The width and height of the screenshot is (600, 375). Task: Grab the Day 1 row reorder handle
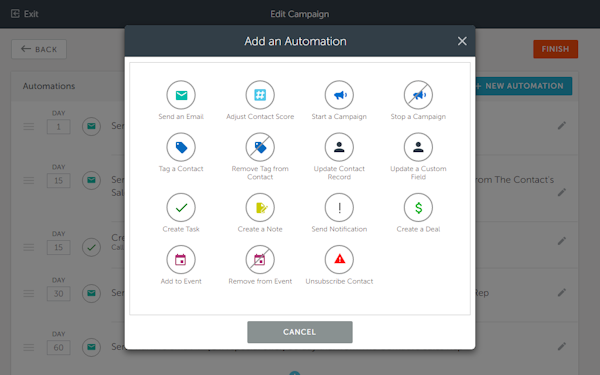(29, 126)
